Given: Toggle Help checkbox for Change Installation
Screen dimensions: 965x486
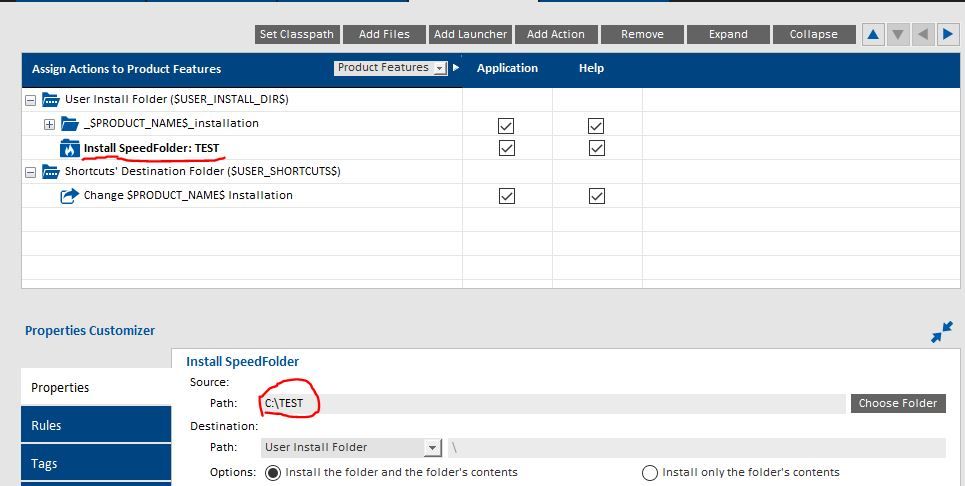Looking at the screenshot, I should click(596, 196).
